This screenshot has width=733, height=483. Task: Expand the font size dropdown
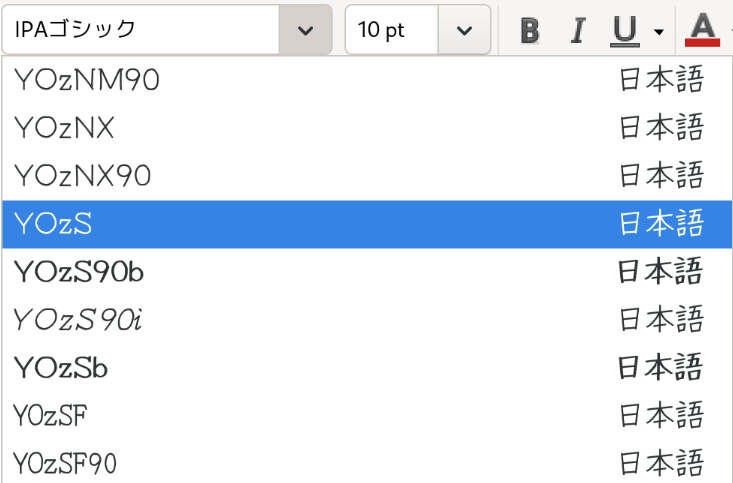pyautogui.click(x=464, y=30)
